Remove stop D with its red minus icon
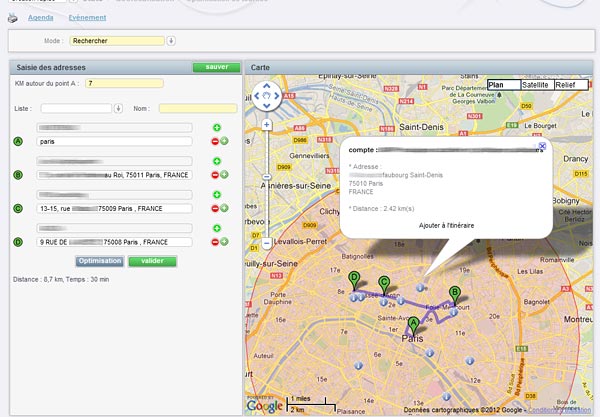 (215, 242)
